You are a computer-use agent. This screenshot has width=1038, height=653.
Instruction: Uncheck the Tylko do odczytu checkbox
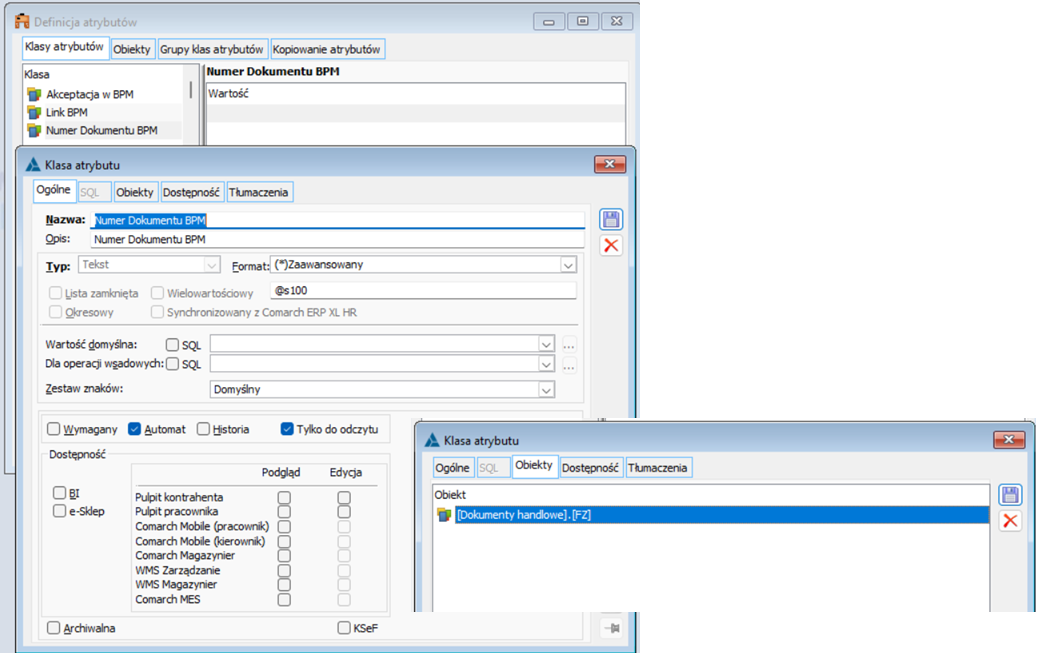coord(287,429)
